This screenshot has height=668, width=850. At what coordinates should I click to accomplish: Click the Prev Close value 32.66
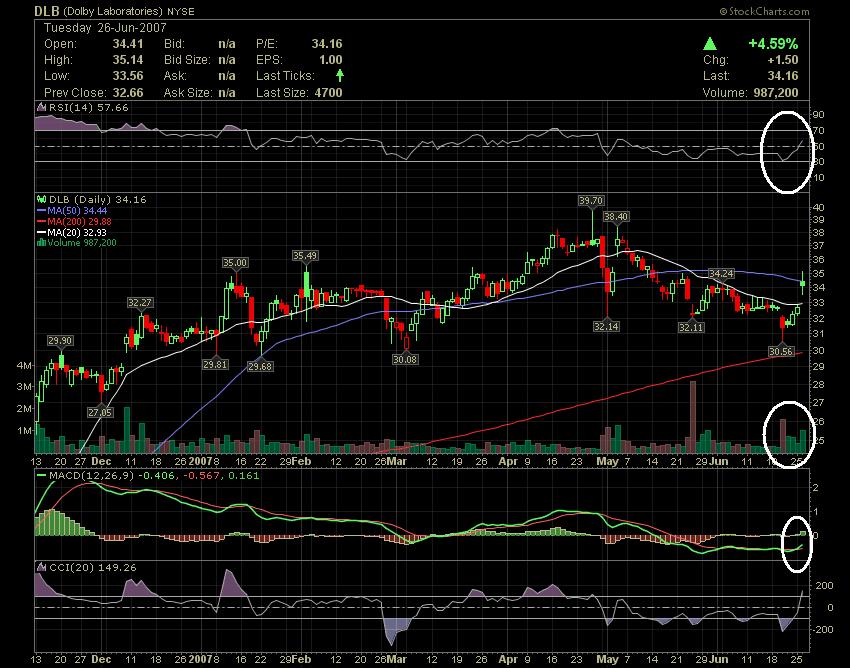click(x=128, y=93)
